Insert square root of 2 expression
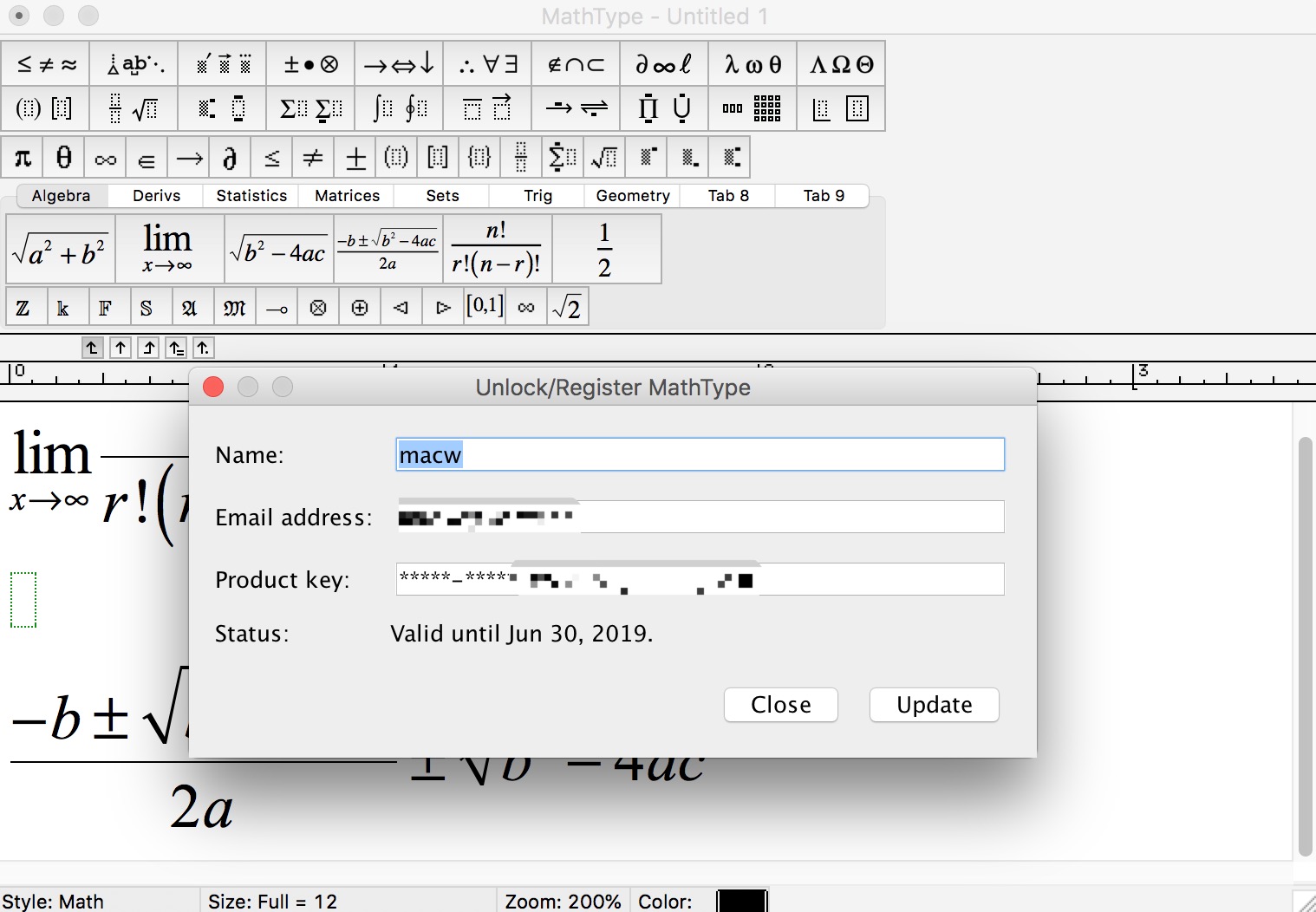1316x912 pixels. [x=568, y=308]
